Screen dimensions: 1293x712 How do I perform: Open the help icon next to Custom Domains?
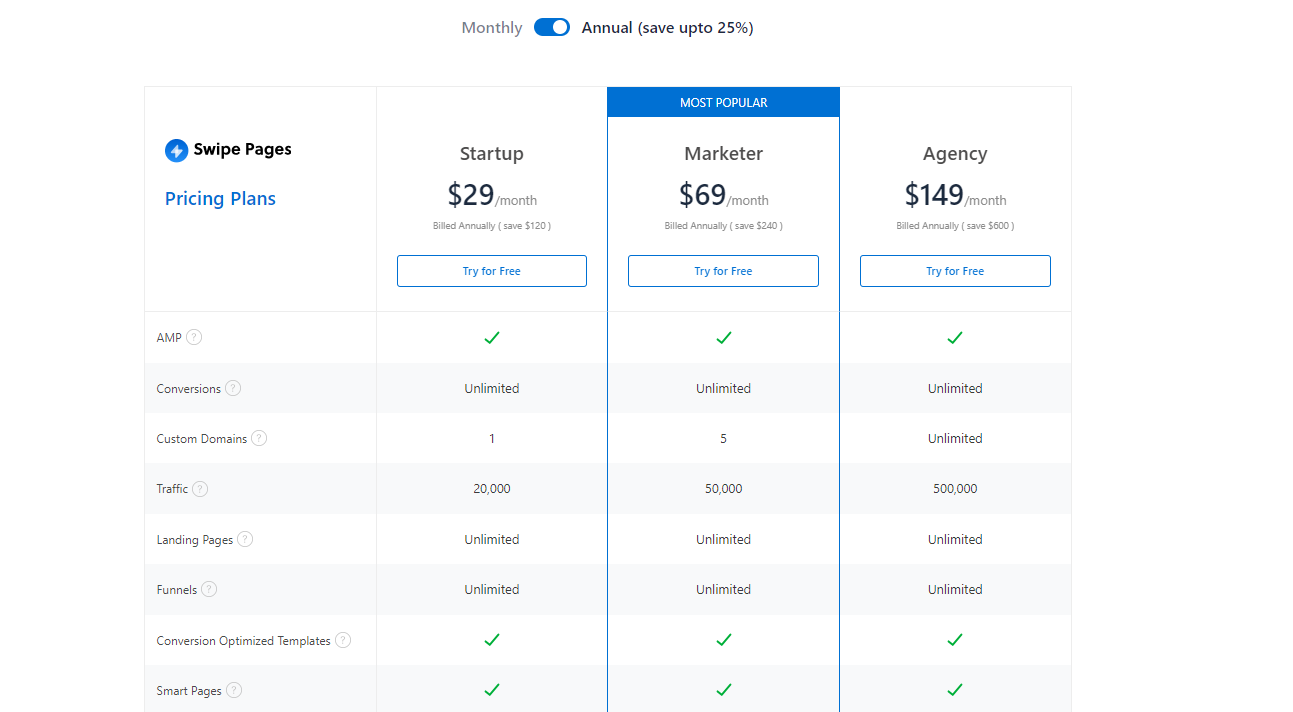tap(259, 438)
